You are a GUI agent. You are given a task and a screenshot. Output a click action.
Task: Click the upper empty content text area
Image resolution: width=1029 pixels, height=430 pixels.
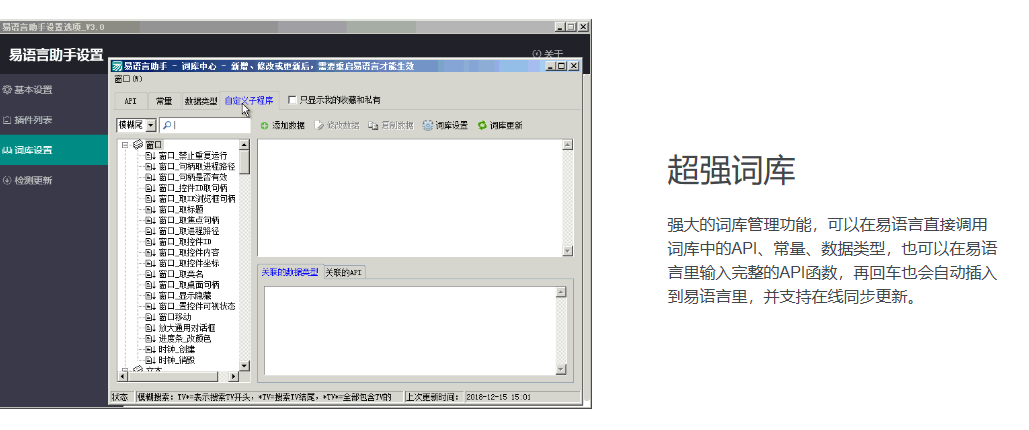(x=410, y=198)
